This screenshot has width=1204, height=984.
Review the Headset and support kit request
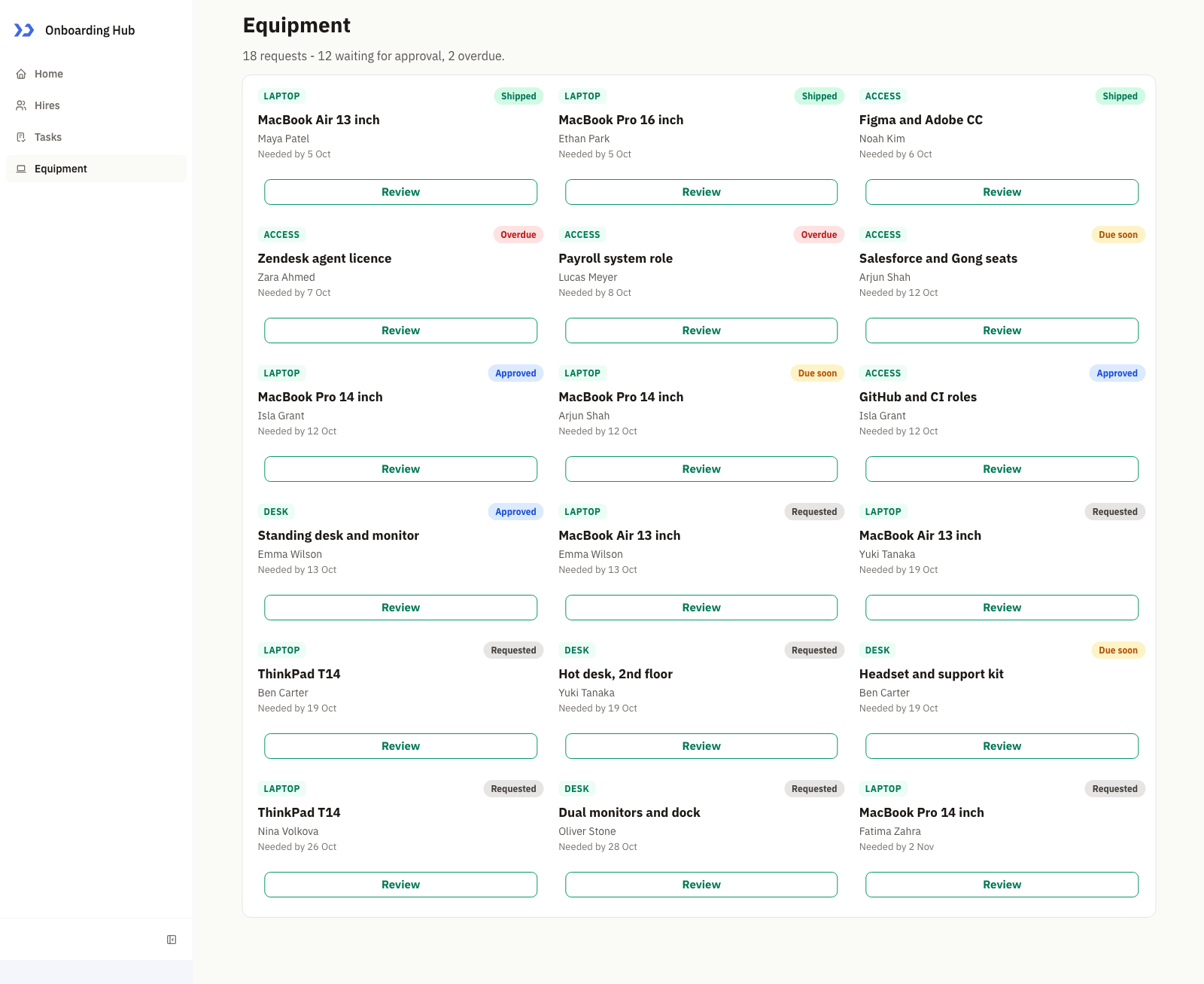1002,746
